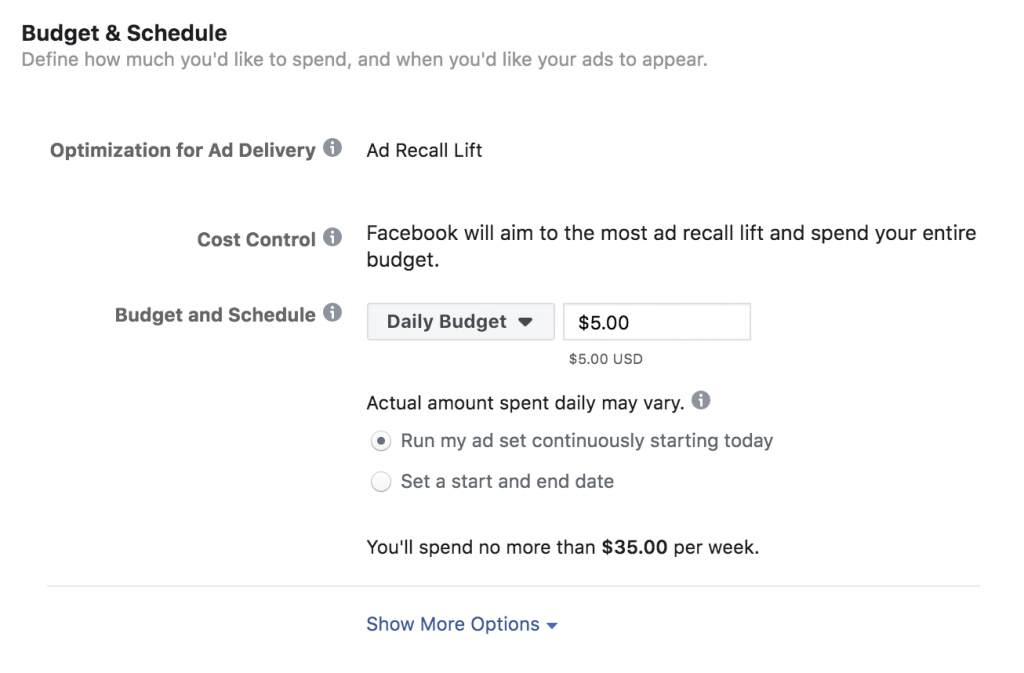The image size is (1024, 673).
Task: Click the Cost Control info icon
Action: tap(332, 237)
